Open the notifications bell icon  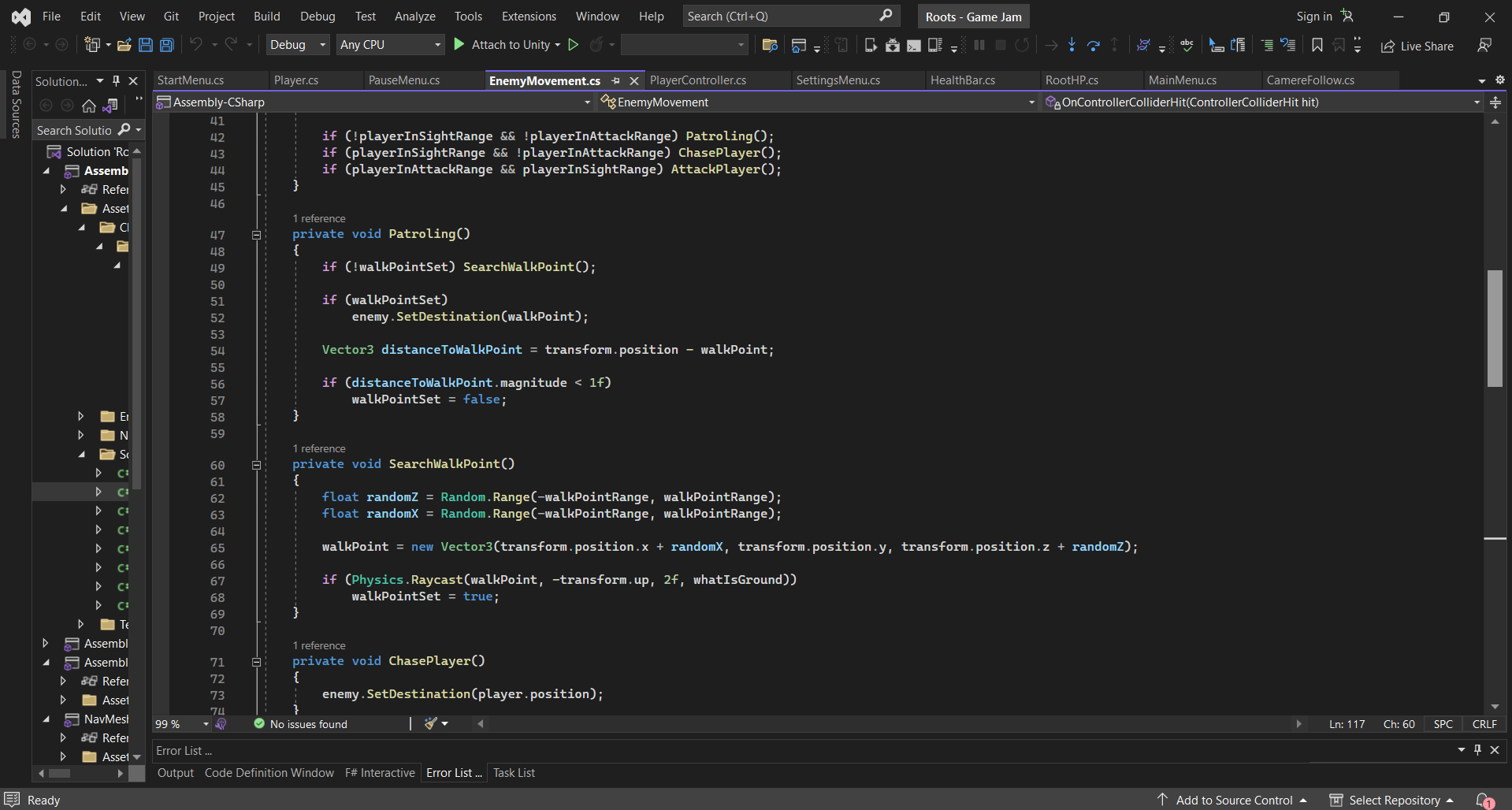(x=1484, y=800)
